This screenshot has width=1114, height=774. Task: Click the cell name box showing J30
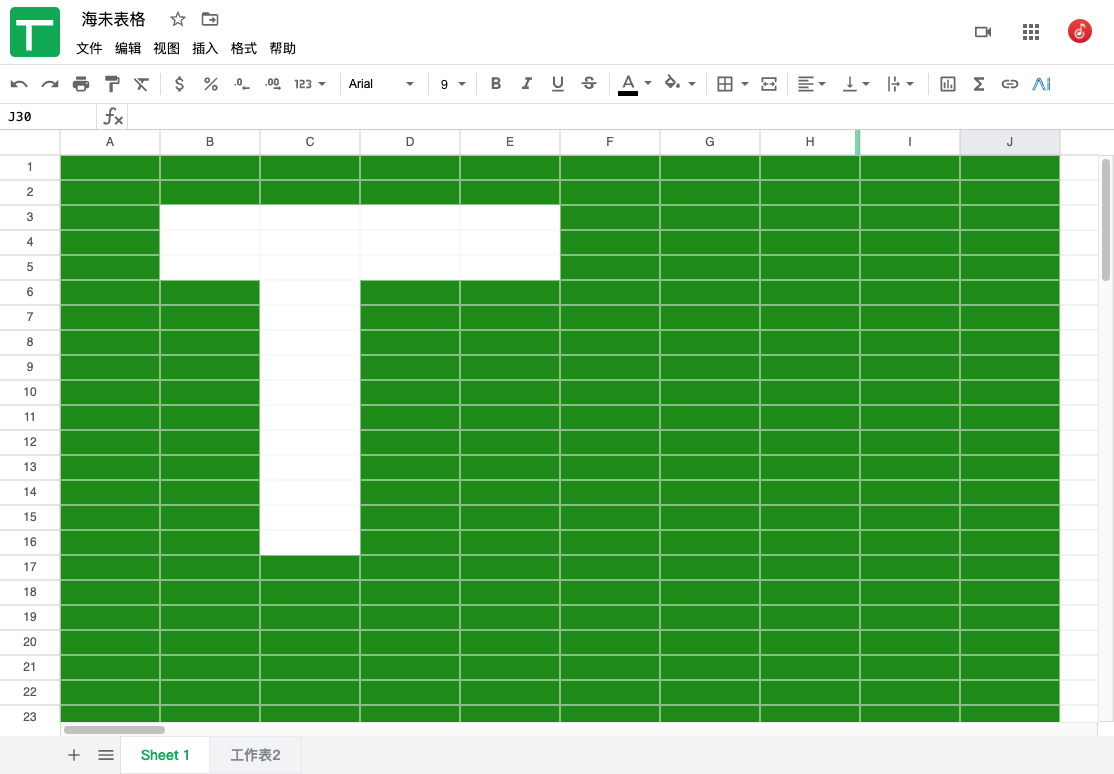[x=48, y=117]
